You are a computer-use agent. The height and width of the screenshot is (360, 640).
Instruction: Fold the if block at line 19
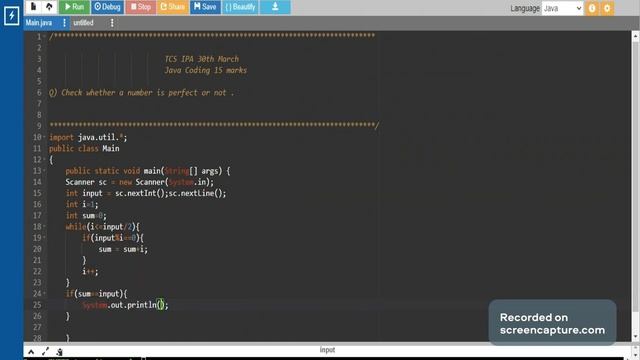44,238
